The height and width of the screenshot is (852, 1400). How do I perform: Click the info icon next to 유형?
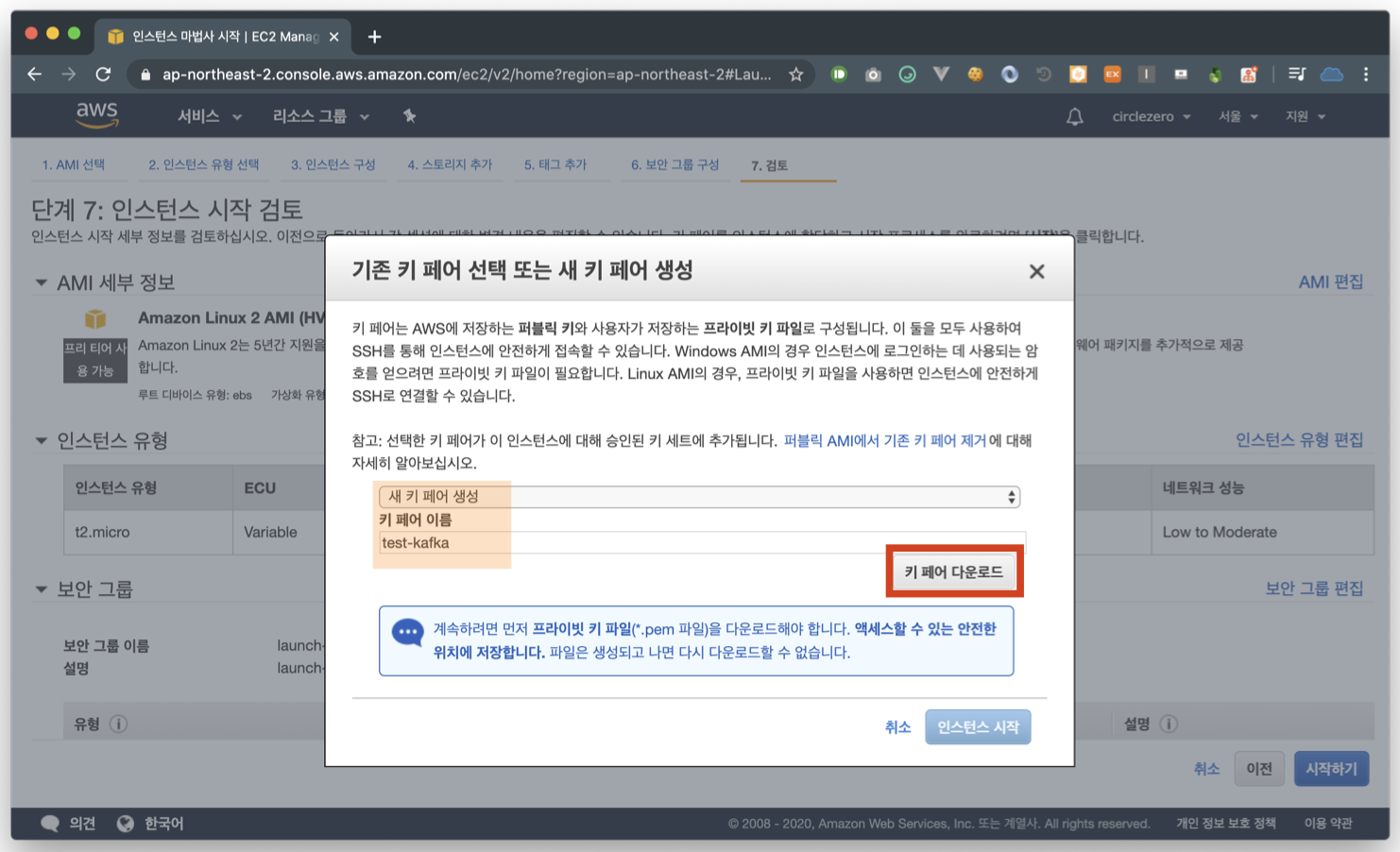click(118, 724)
